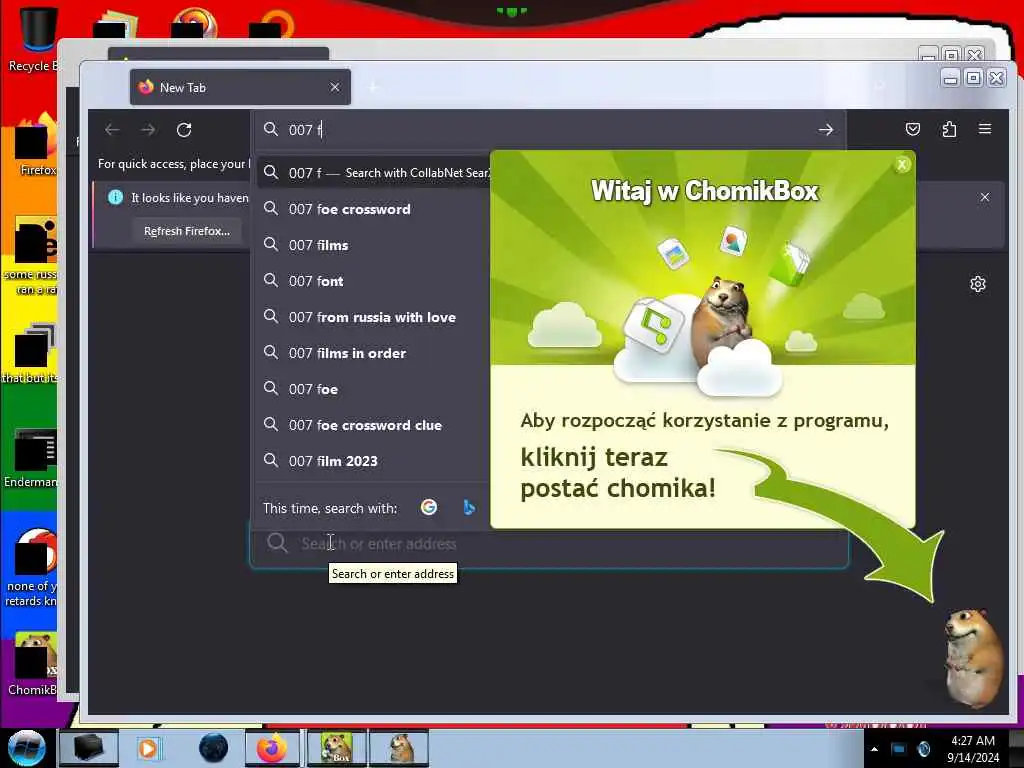Screen dimensions: 1024x768
Task: Open the Extensions puzzle icon
Action: point(949,129)
